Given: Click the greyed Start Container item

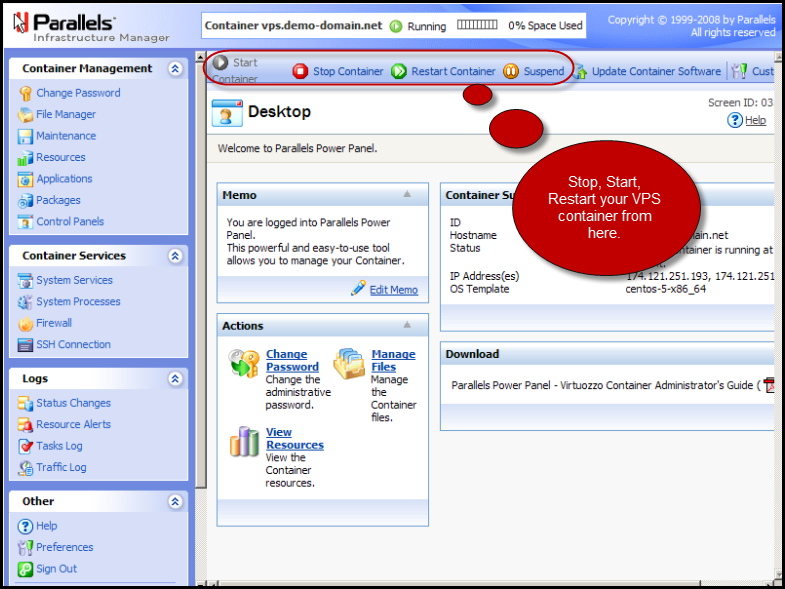Looking at the screenshot, I should [x=235, y=71].
